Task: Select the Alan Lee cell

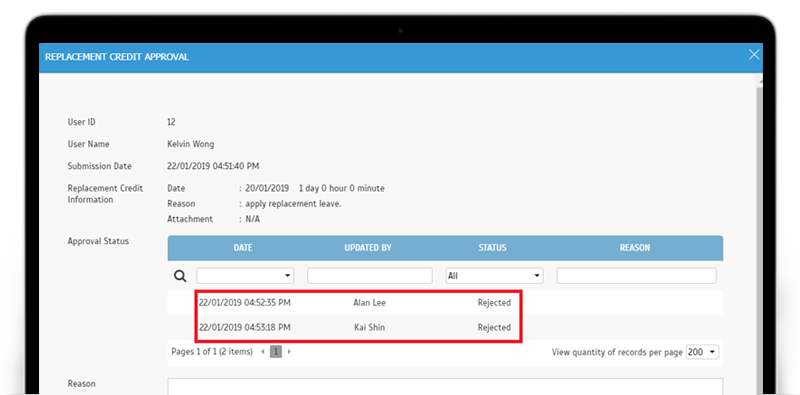Action: click(369, 303)
